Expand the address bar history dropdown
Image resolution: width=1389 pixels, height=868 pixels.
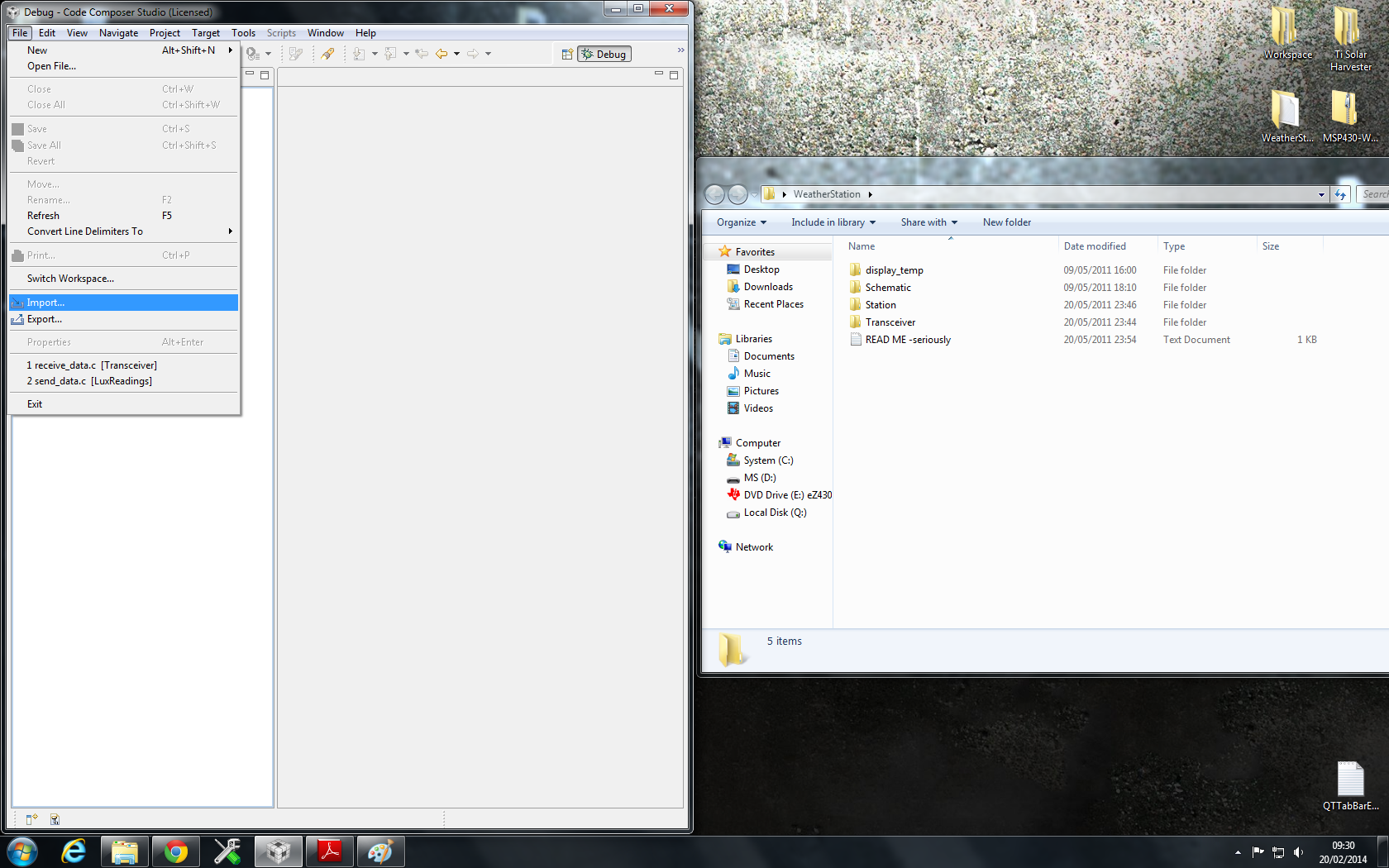(1321, 195)
